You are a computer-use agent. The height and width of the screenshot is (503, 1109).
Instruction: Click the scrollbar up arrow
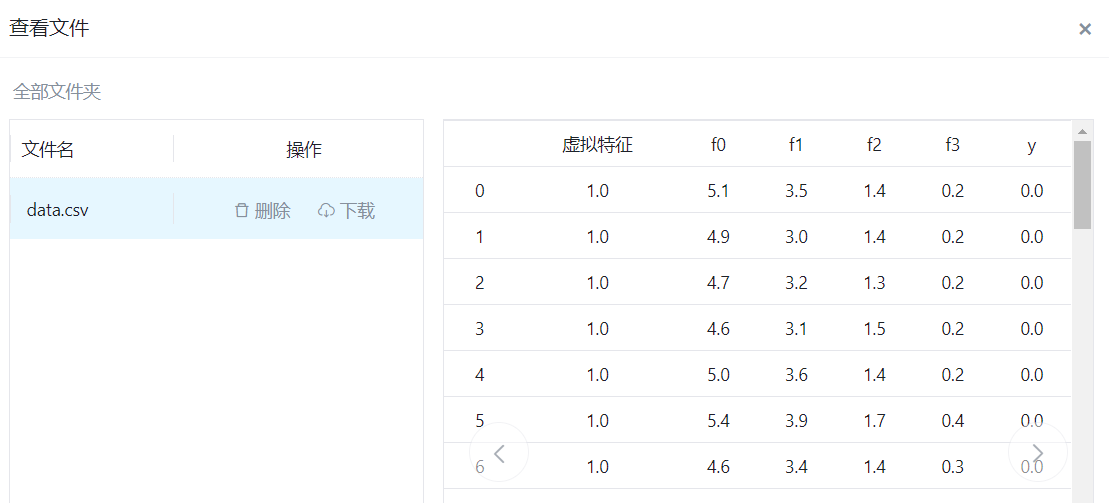pyautogui.click(x=1082, y=131)
